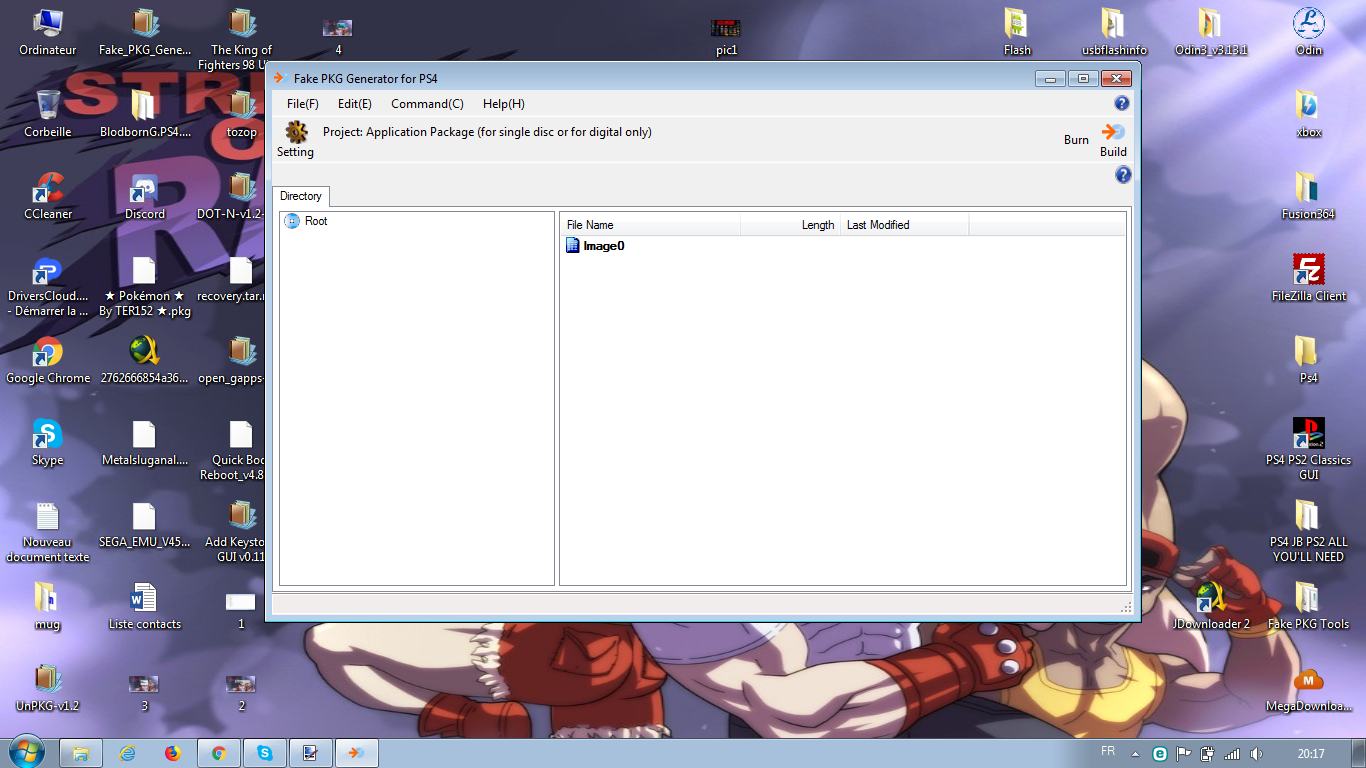The width and height of the screenshot is (1366, 768).
Task: Click the resize grip in the status bar
Action: pos(1126,606)
